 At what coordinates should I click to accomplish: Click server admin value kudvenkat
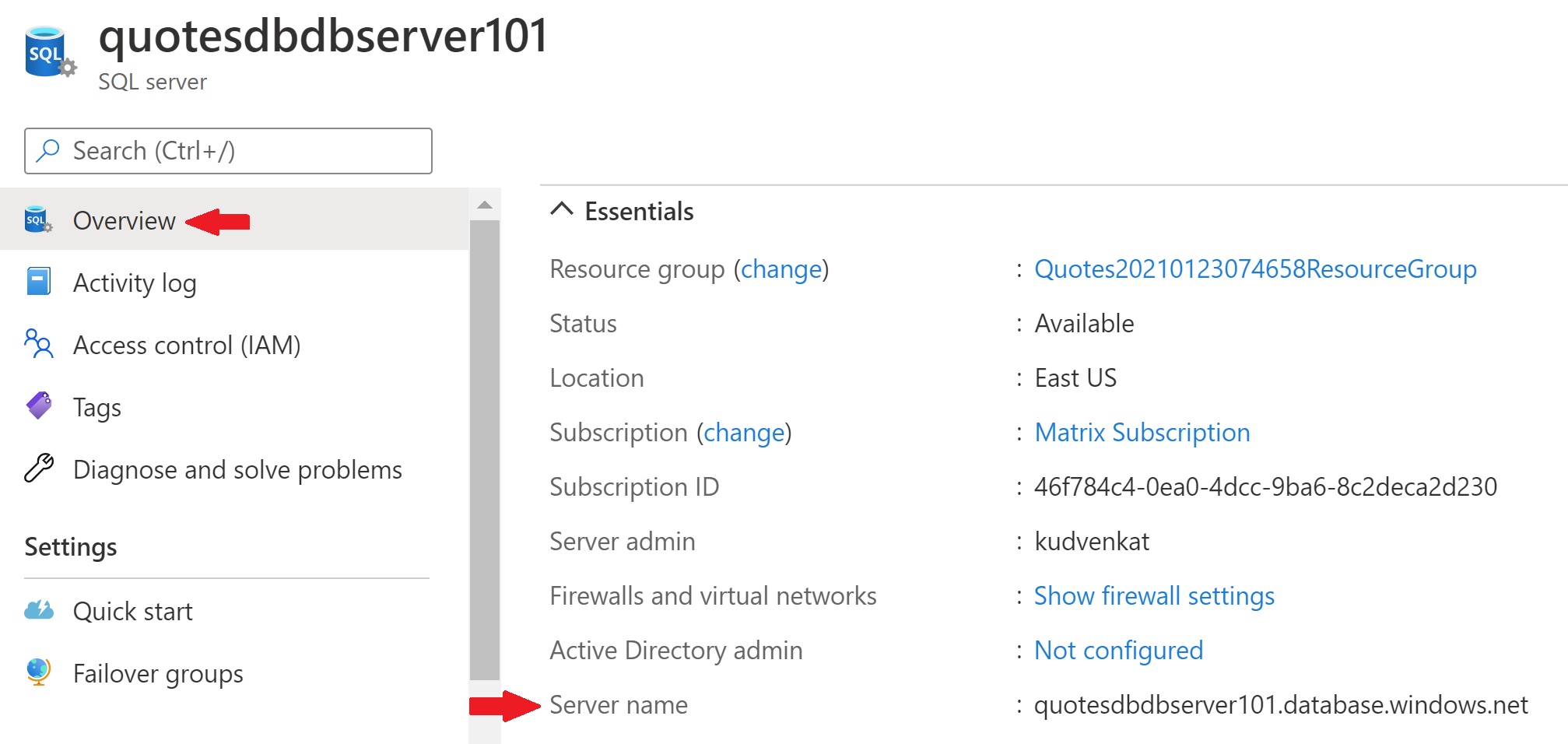click(1092, 542)
